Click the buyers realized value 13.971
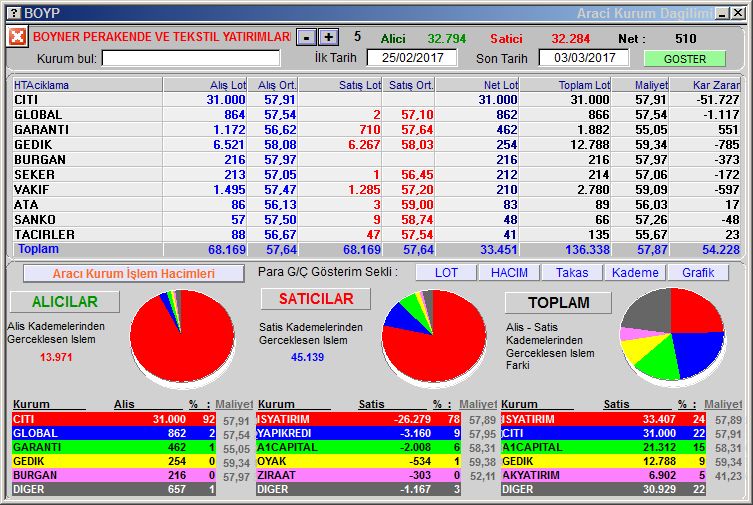This screenshot has height=505, width=753. (x=56, y=357)
